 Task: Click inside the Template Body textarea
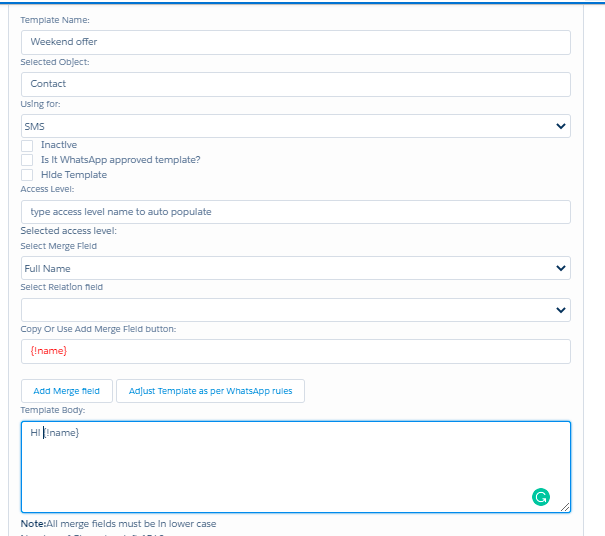[296, 467]
